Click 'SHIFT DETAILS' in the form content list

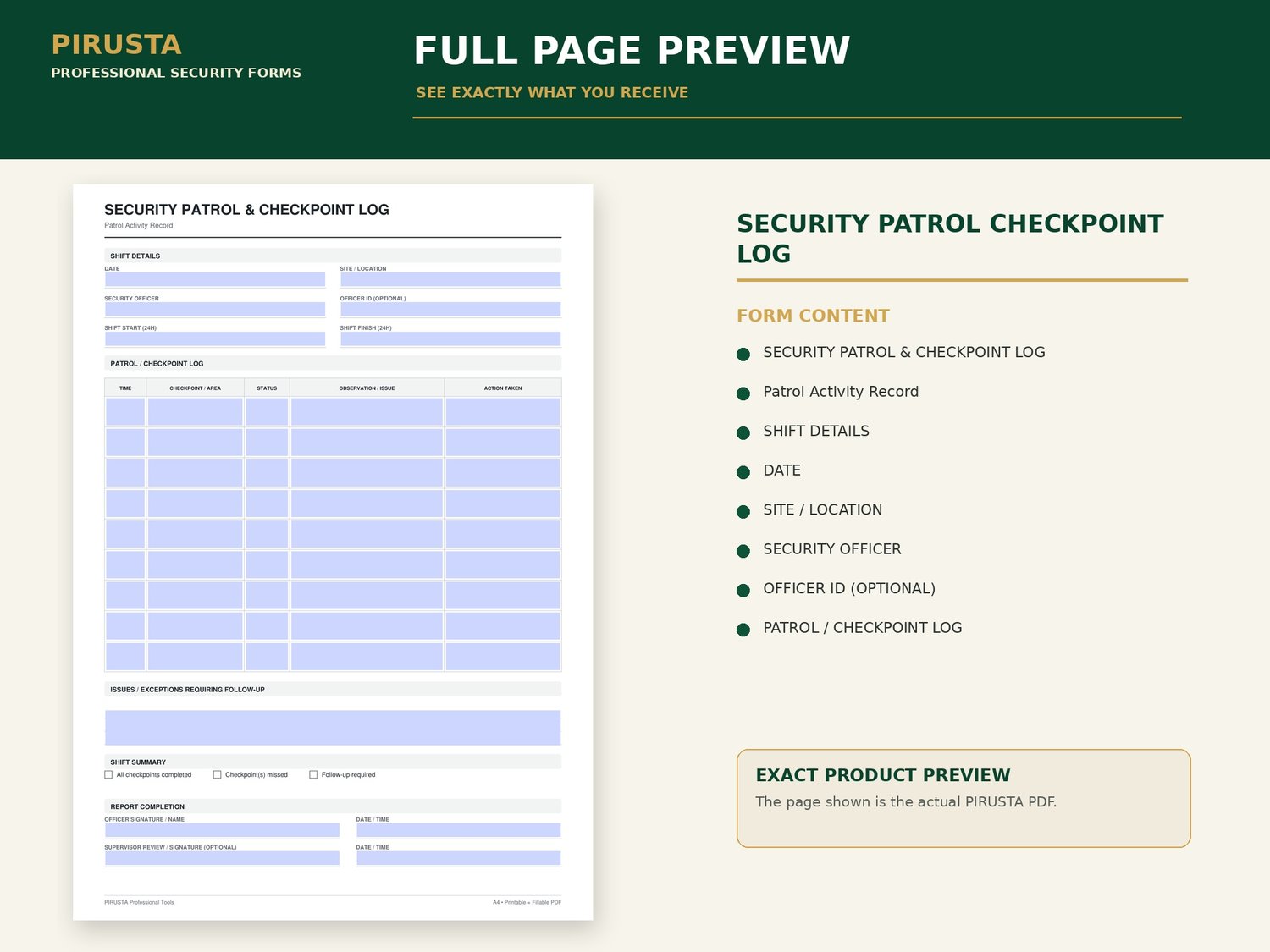click(816, 431)
